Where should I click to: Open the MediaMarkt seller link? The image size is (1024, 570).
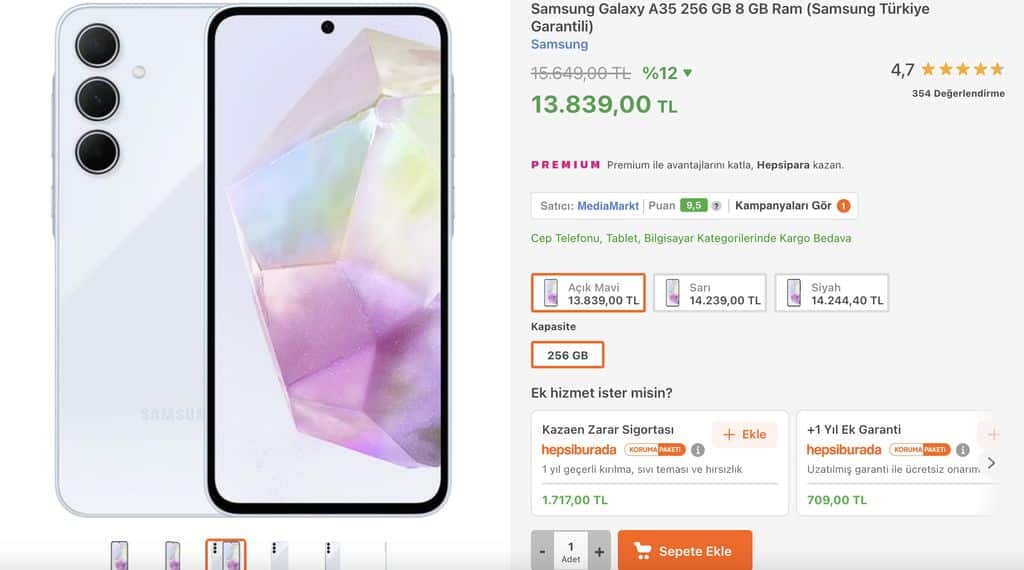point(608,206)
